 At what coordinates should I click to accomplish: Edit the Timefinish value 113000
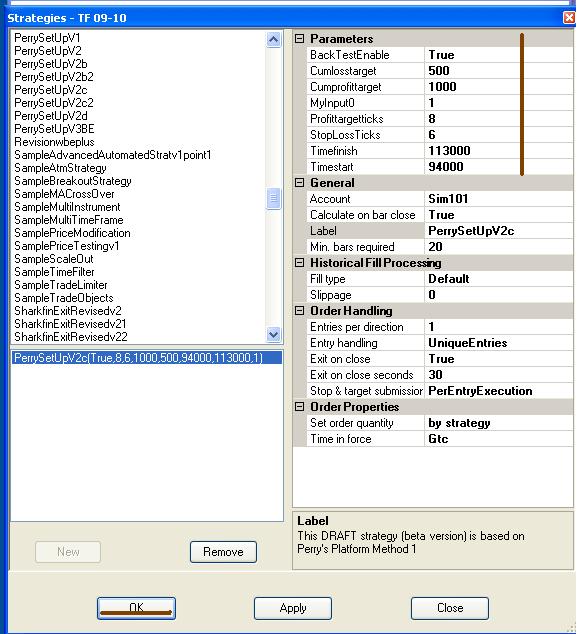(x=499, y=151)
